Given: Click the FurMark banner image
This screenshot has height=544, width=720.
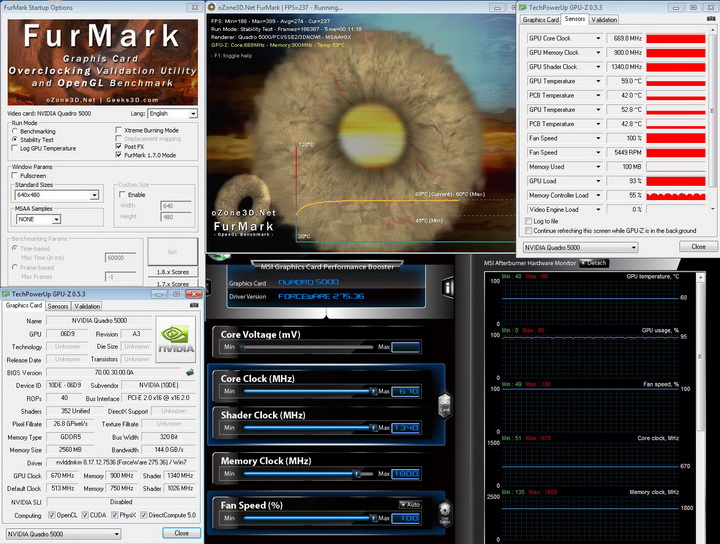Looking at the screenshot, I should [x=101, y=62].
